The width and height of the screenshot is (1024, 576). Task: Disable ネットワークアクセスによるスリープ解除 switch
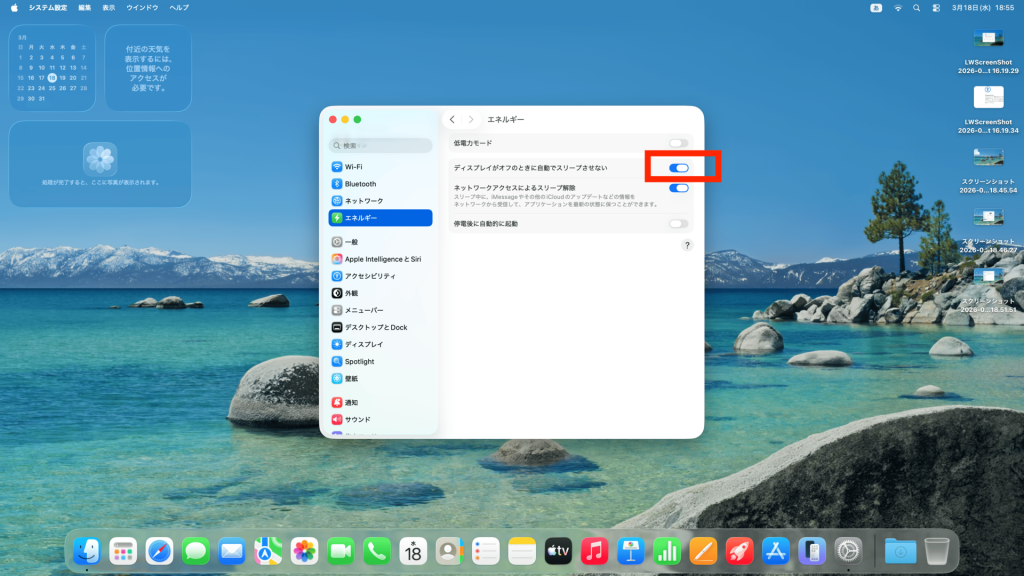pyautogui.click(x=679, y=188)
